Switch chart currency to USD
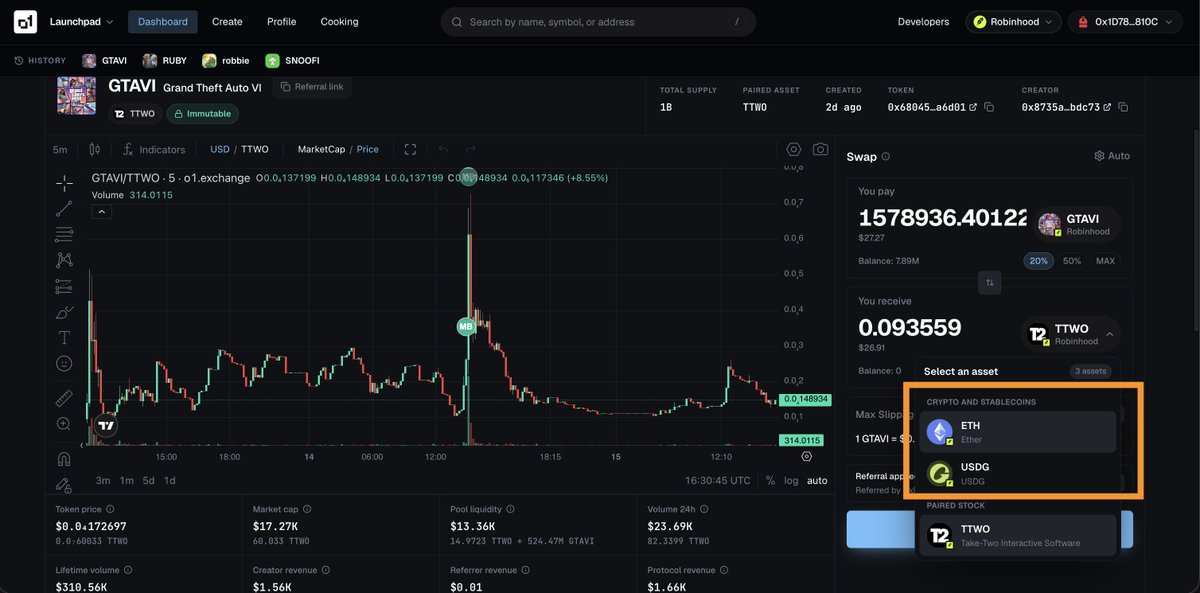The height and width of the screenshot is (593, 1200). click(x=219, y=149)
